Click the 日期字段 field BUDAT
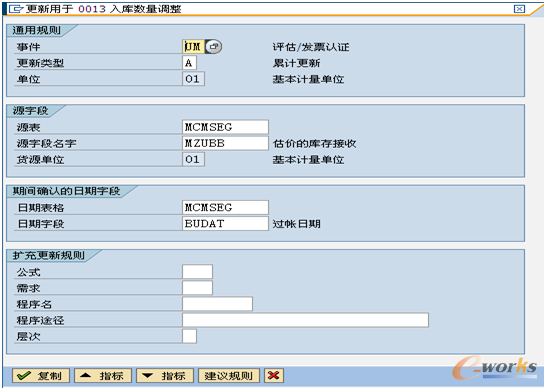The height and width of the screenshot is (390, 547). point(225,224)
